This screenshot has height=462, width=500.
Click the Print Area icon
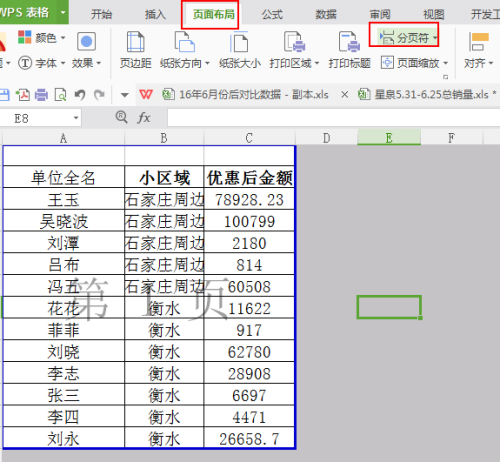pos(294,42)
